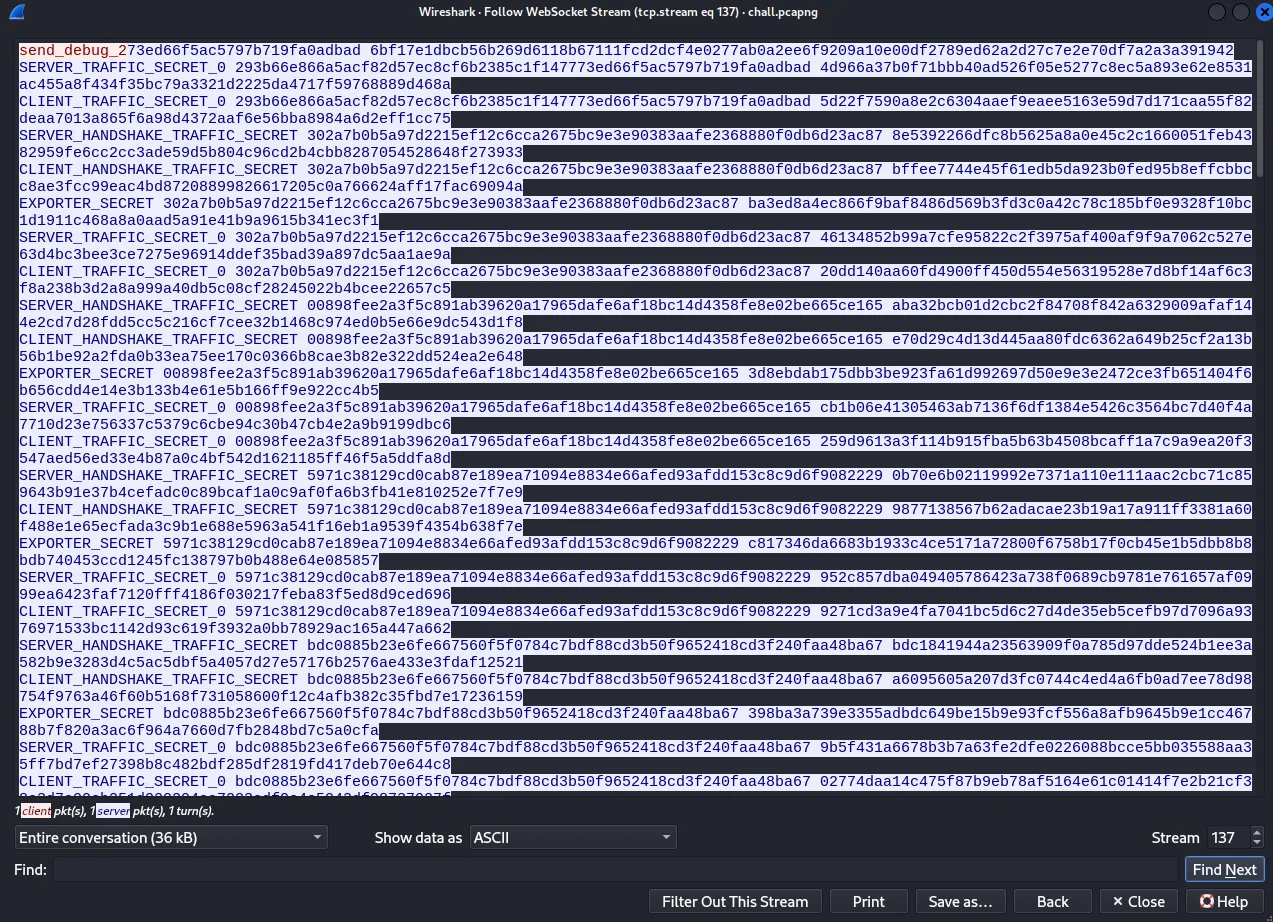Click the first EXPORTER_SECRET line in stream
The height and width of the screenshot is (922, 1273).
pos(88,204)
